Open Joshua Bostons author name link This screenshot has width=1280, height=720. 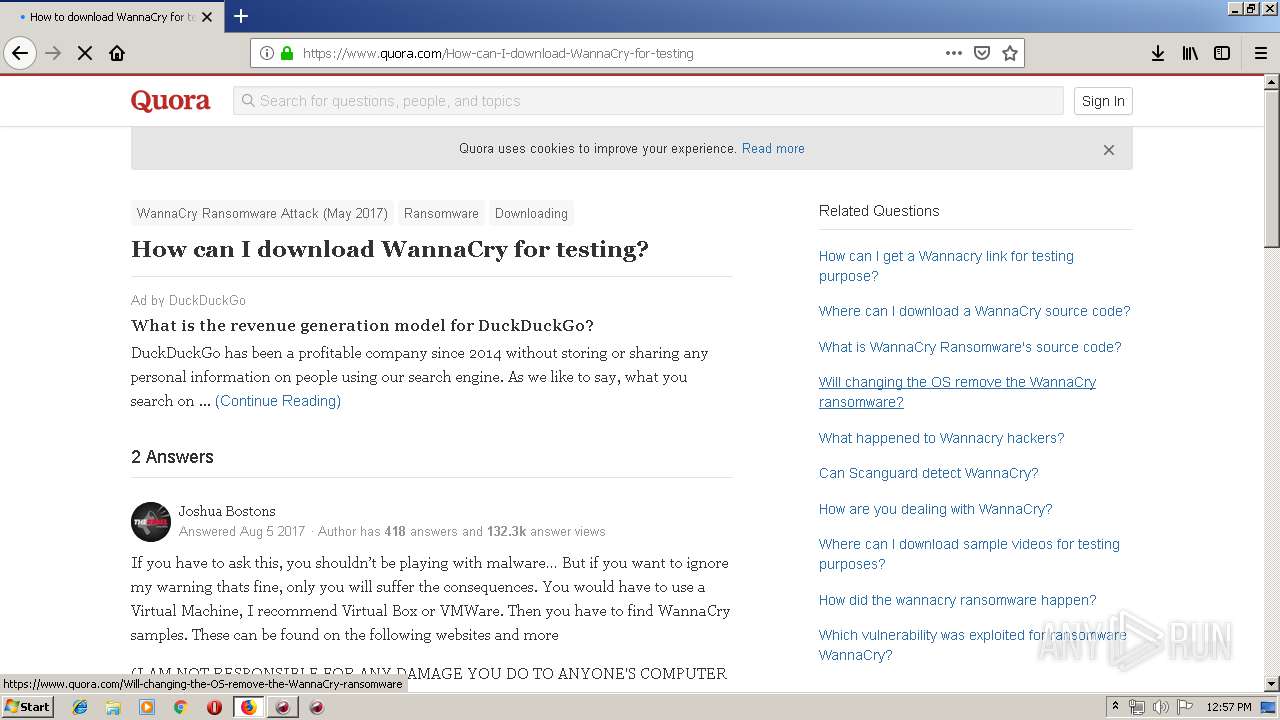227,511
